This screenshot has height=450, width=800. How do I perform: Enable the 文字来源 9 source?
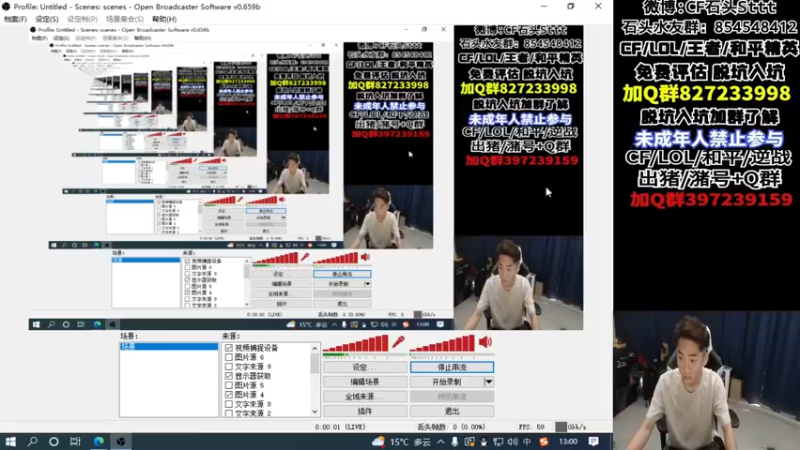point(229,367)
